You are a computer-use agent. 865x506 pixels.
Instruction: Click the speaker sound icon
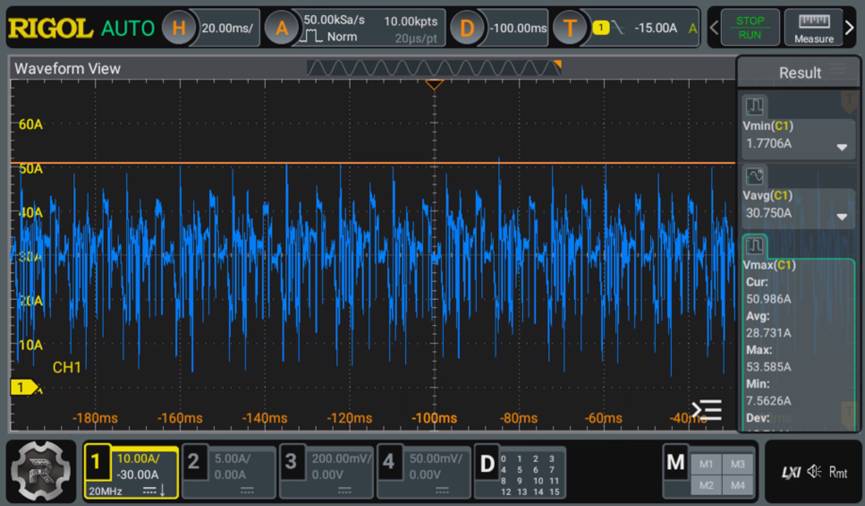814,472
